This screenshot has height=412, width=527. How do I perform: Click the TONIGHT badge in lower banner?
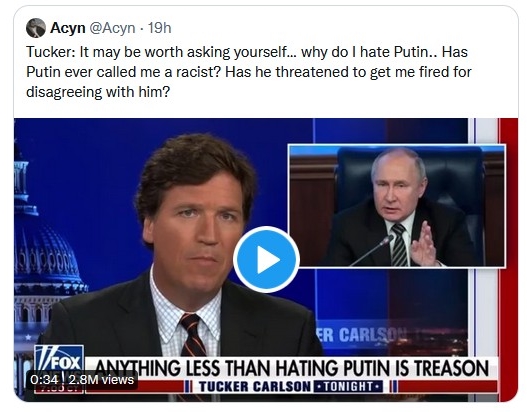pos(348,387)
